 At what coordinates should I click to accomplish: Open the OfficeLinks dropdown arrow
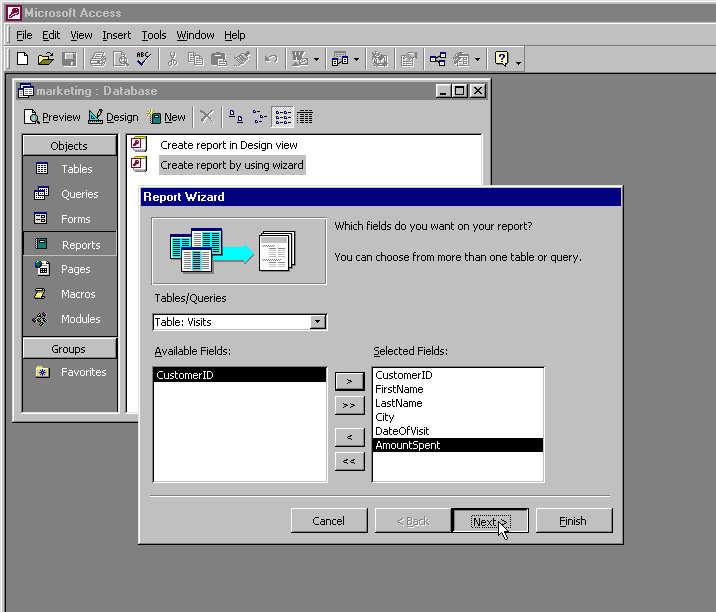point(316,59)
